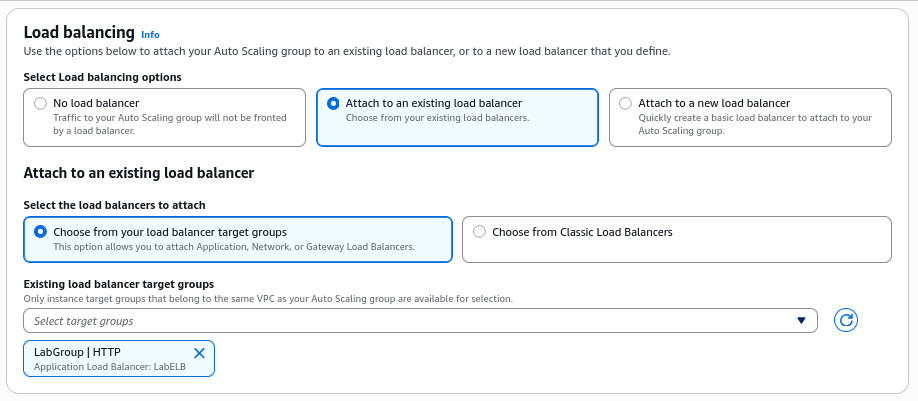Image resolution: width=918 pixels, height=401 pixels.
Task: Remove the LabGroup | HTTP token with X
Action: pyautogui.click(x=198, y=353)
